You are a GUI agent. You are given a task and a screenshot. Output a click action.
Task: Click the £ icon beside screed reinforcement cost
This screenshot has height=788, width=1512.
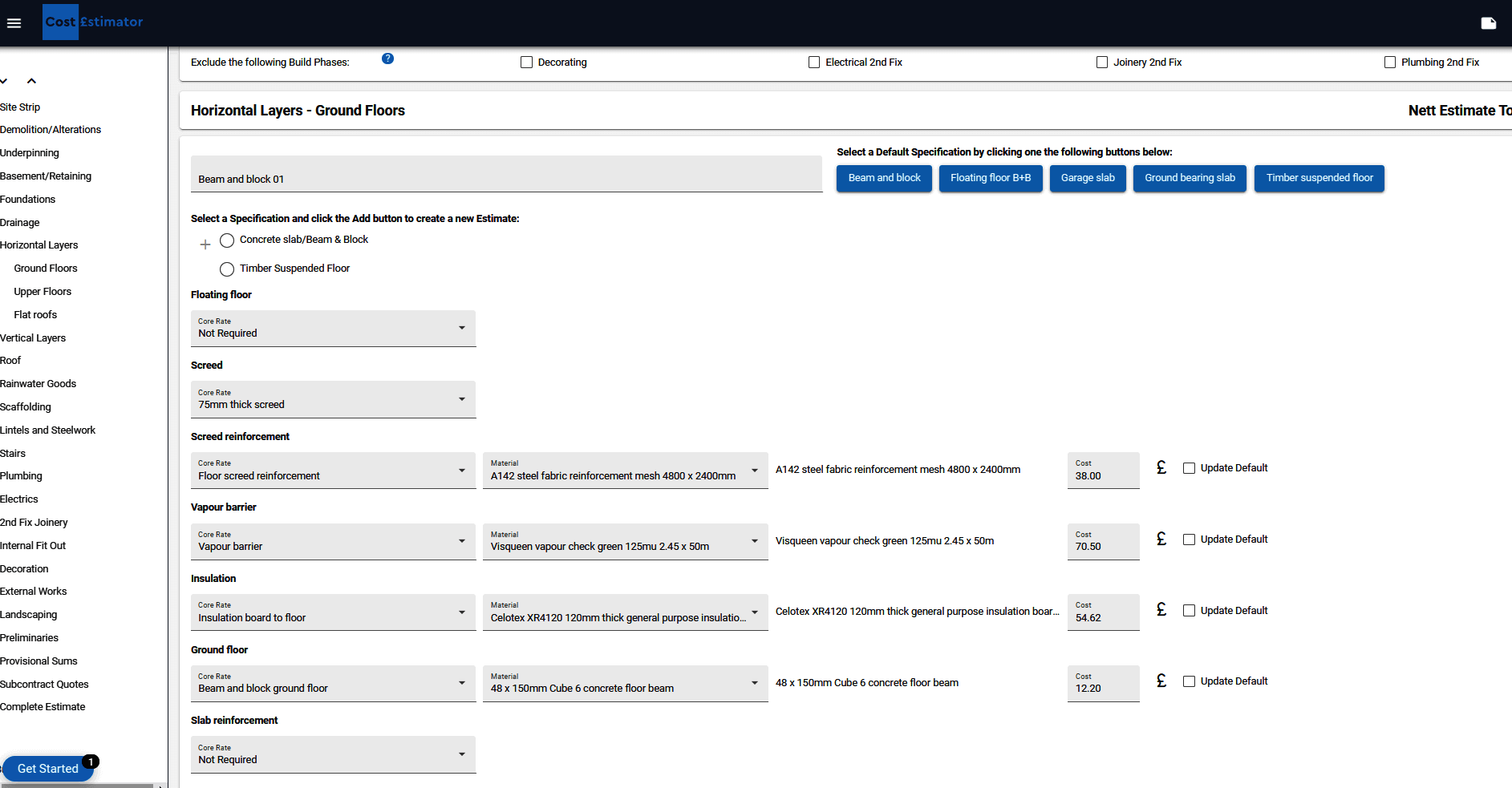click(x=1161, y=467)
